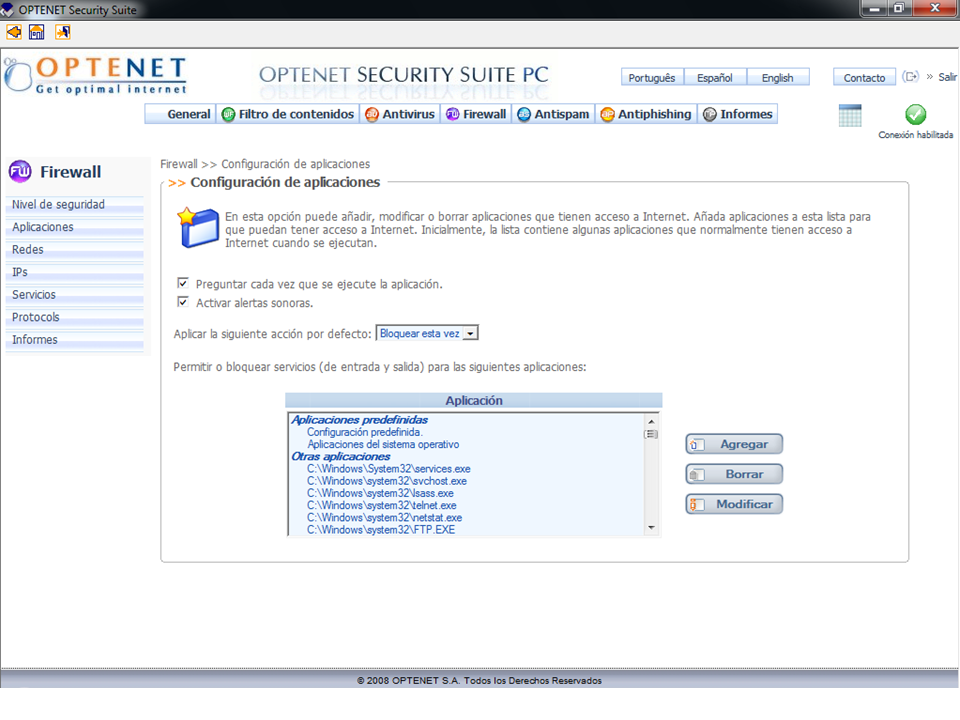Switch to the Filtro de contenidos tab
960x720 pixels.
(288, 114)
